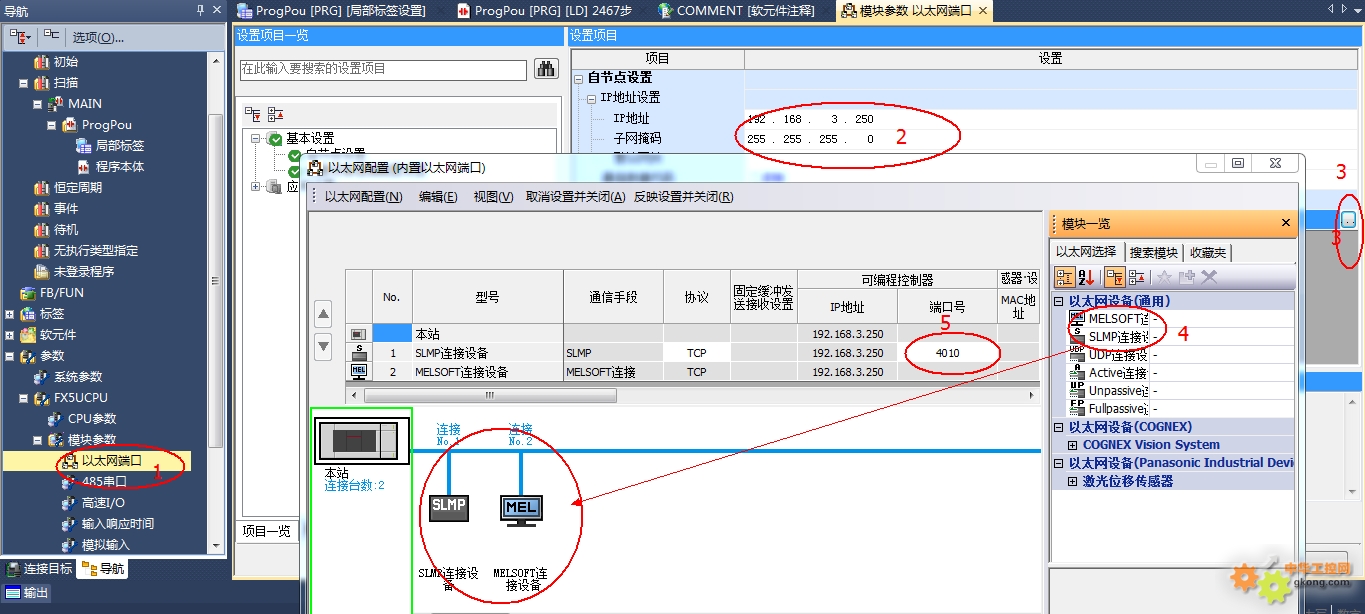Image resolution: width=1365 pixels, height=614 pixels.
Task: Select the 本站 PLC station image in the diagram
Action: pyautogui.click(x=361, y=440)
